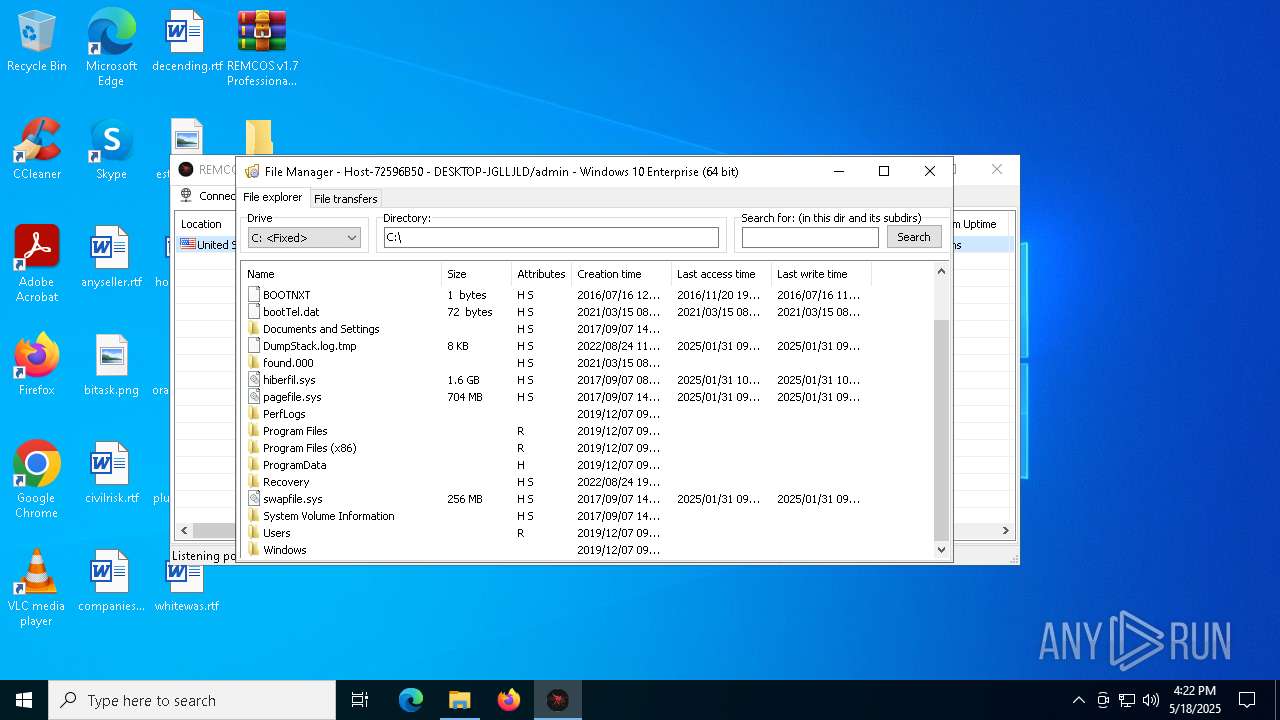Open network tray icon
Viewport: 1280px width, 720px height.
click(1127, 700)
